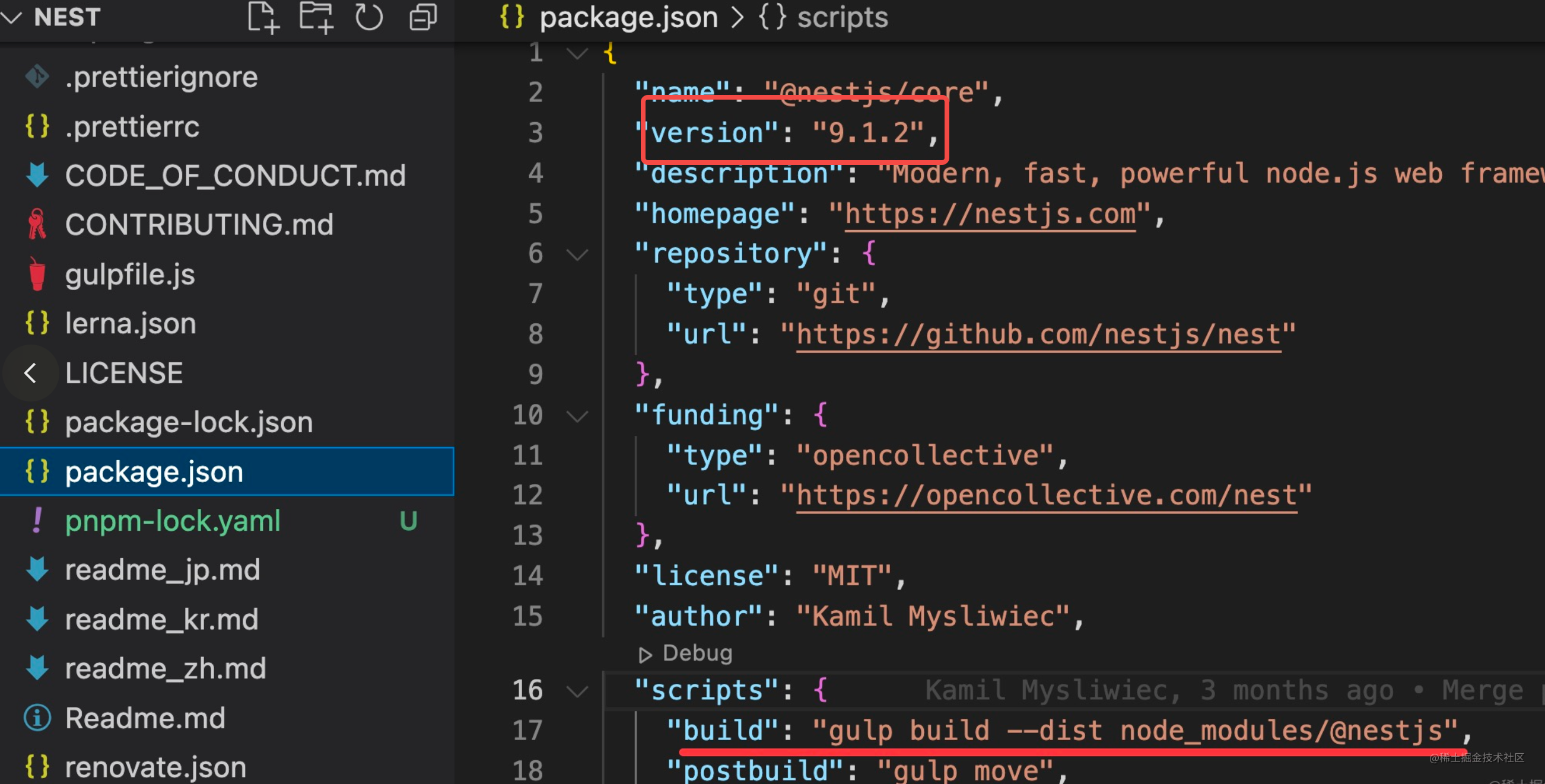Fold the repository object at line 6

[x=577, y=255]
